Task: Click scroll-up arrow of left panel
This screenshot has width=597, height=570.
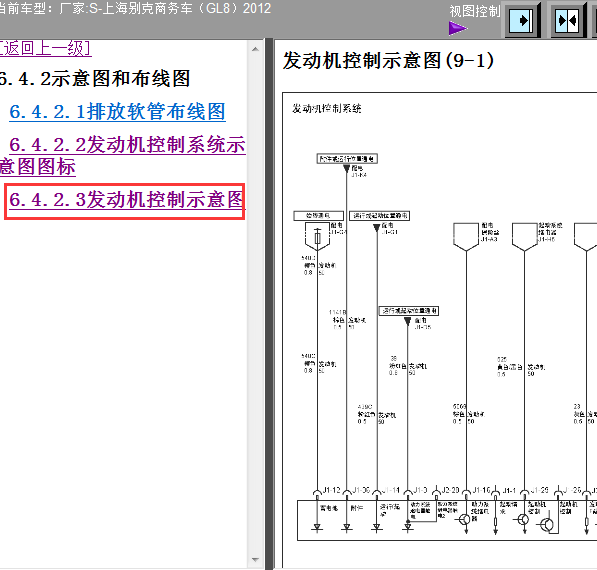Action: 255,49
